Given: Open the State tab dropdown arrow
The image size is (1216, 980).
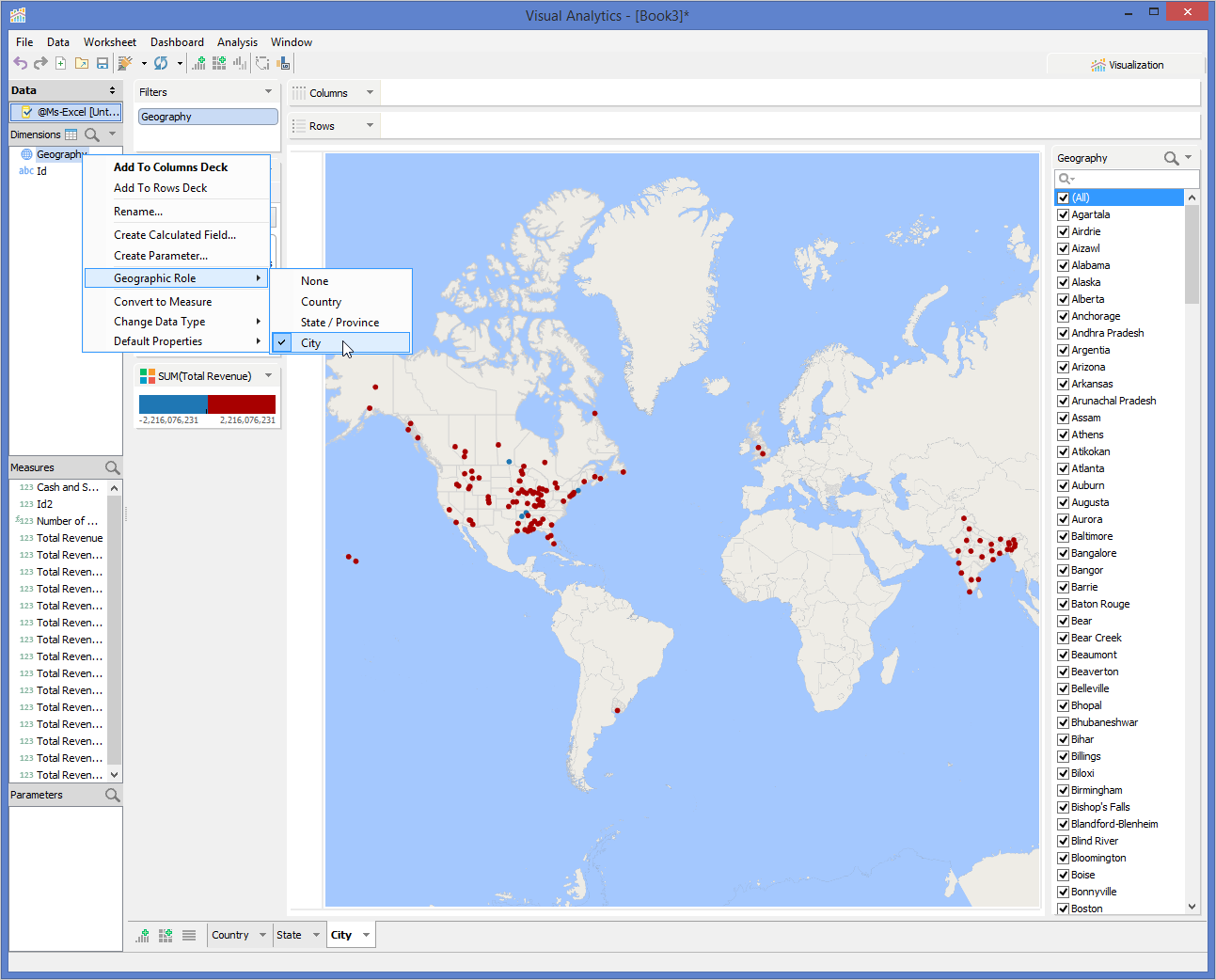Looking at the screenshot, I should click(x=316, y=935).
